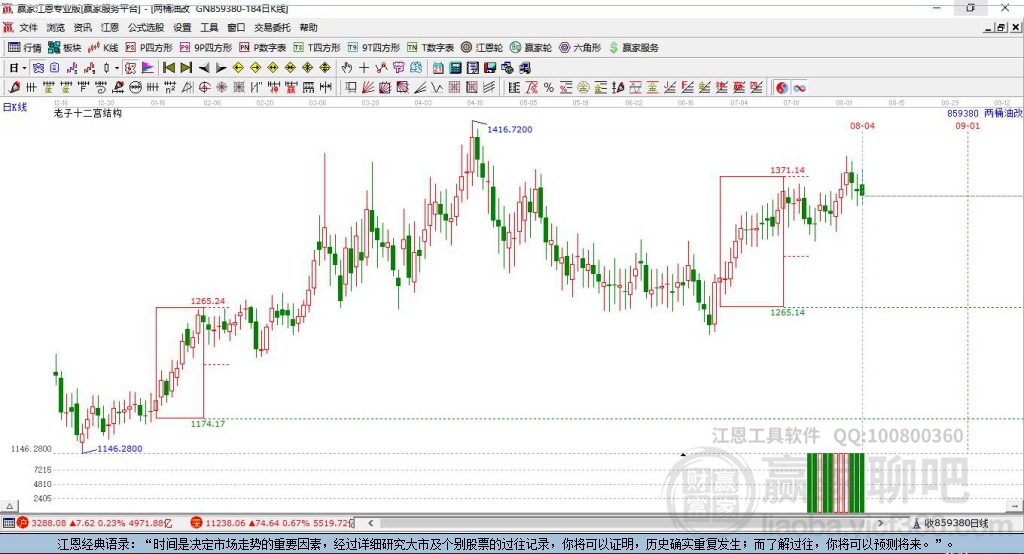Click the 沪 Shanghai index badge

pos(23,523)
